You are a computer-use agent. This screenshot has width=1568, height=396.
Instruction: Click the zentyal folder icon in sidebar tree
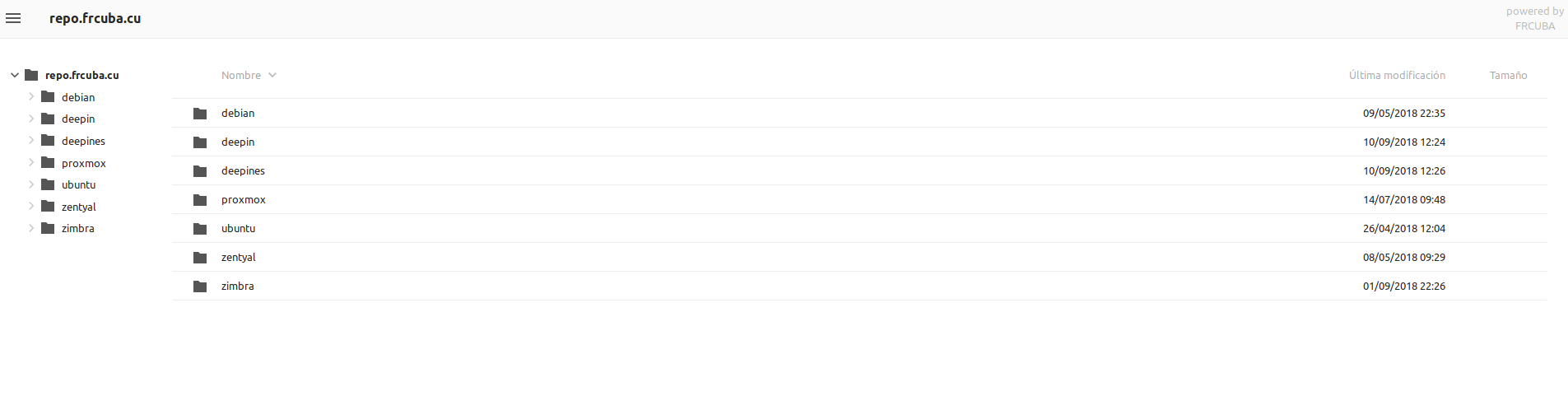click(48, 206)
